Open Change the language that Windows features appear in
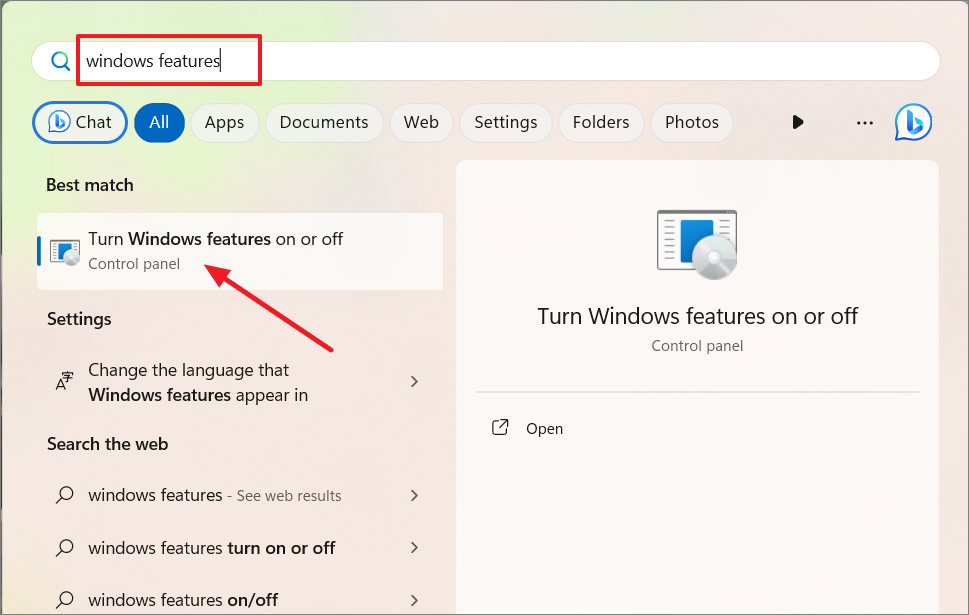 (240, 382)
